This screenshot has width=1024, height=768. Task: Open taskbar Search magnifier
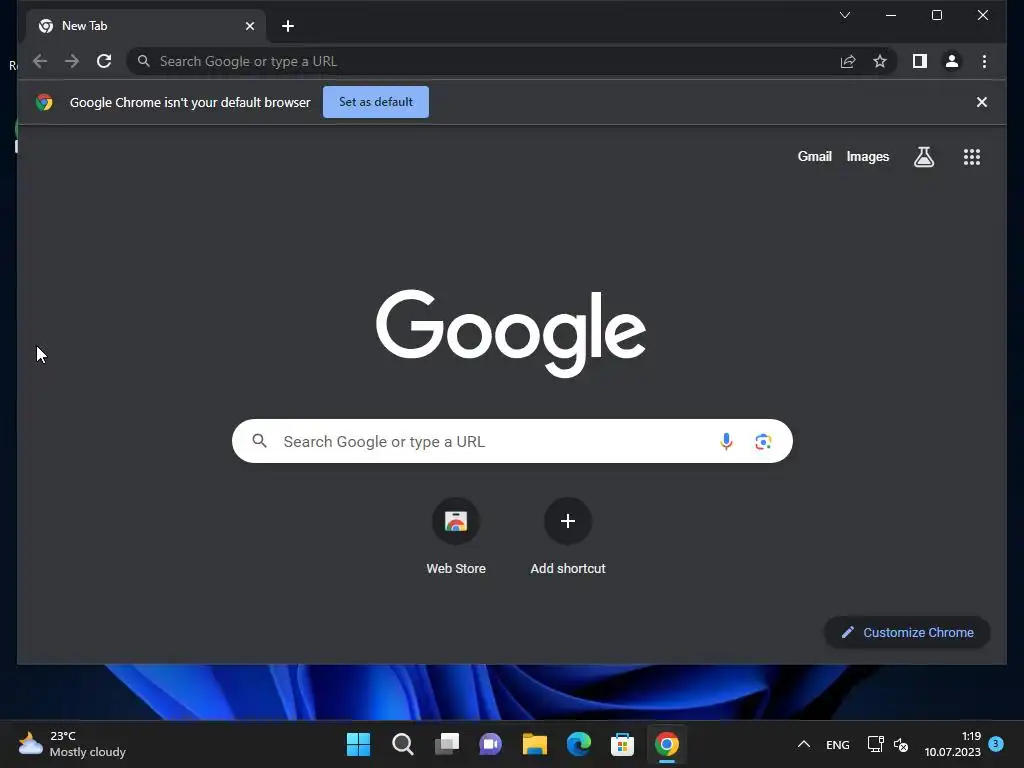402,744
